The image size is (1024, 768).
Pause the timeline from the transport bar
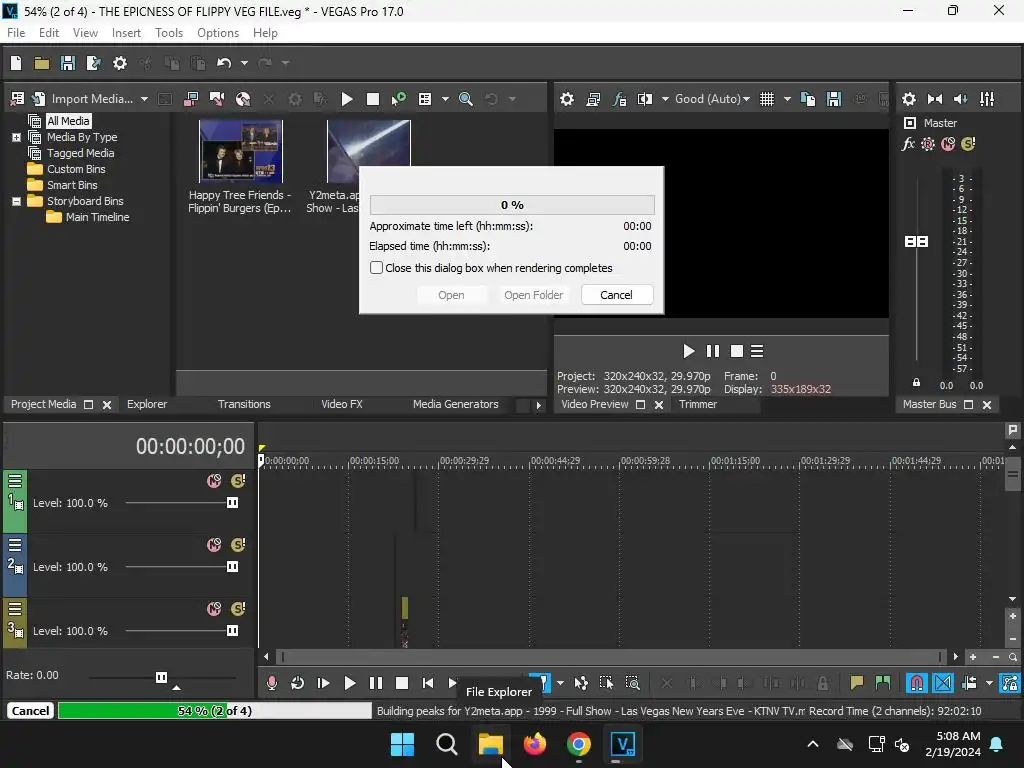[376, 683]
